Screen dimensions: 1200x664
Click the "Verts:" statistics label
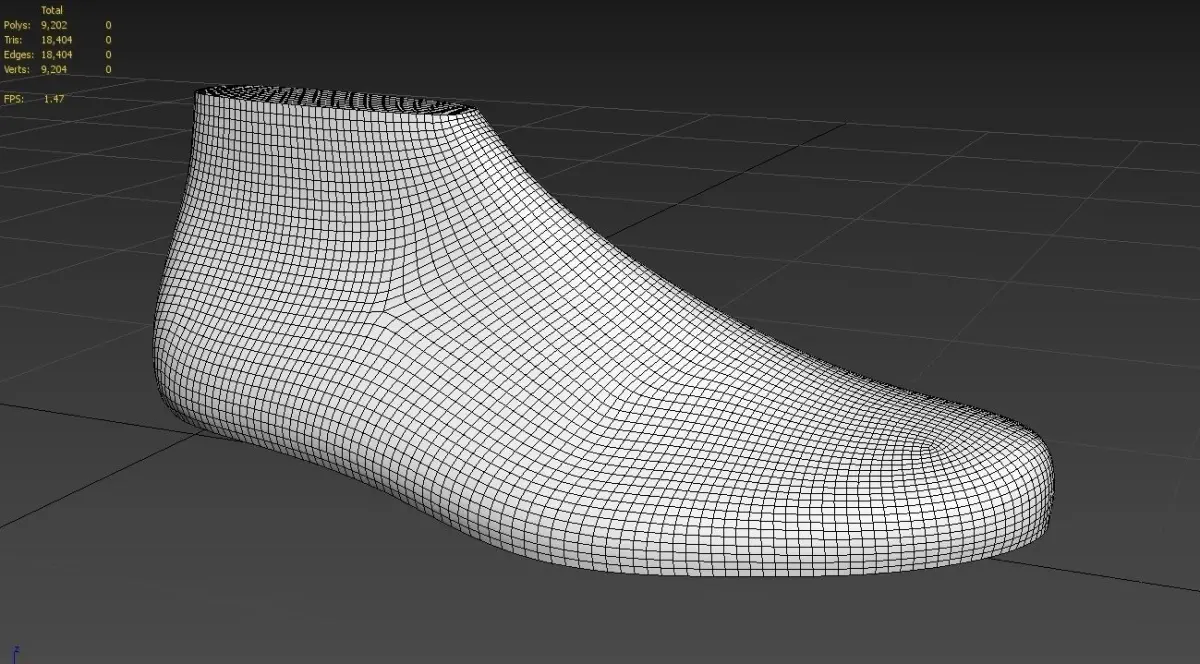click(x=18, y=70)
